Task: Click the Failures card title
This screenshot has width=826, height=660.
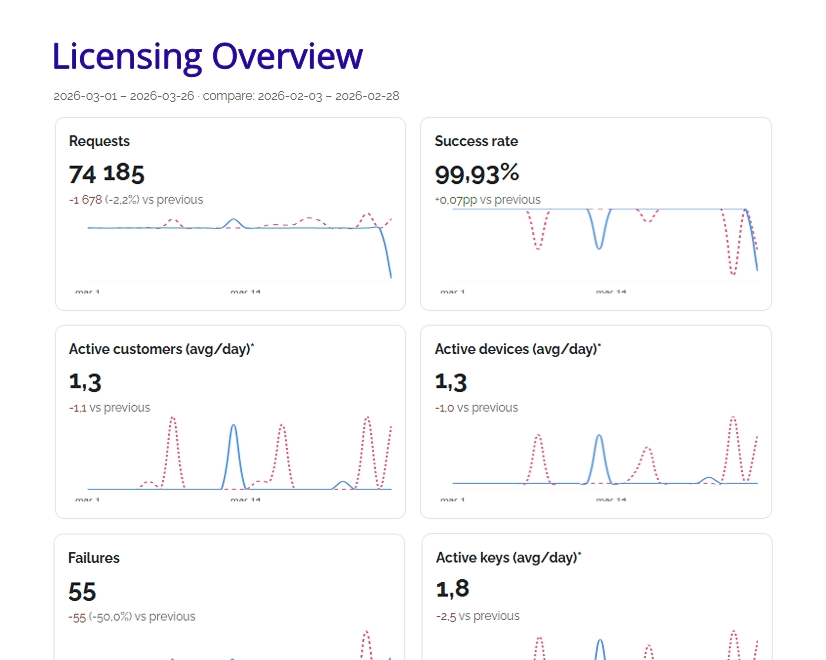Action: 94,558
